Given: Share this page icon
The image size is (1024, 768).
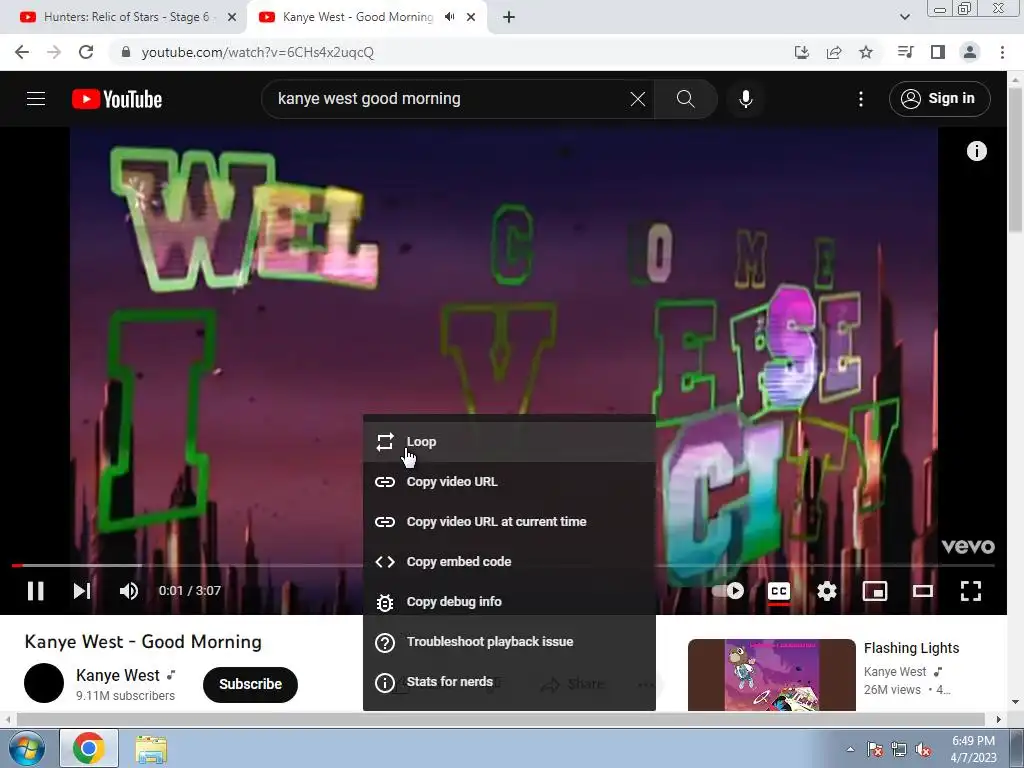Looking at the screenshot, I should point(834,52).
